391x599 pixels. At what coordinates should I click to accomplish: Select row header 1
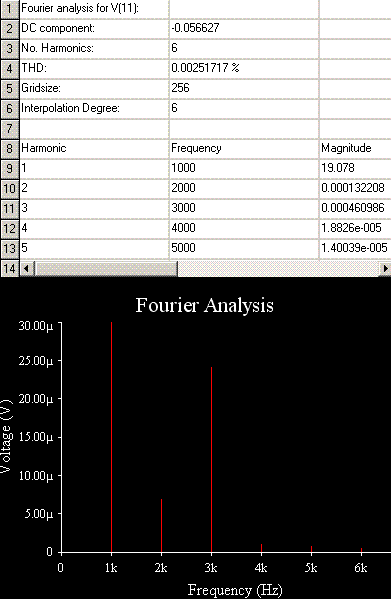(9, 8)
